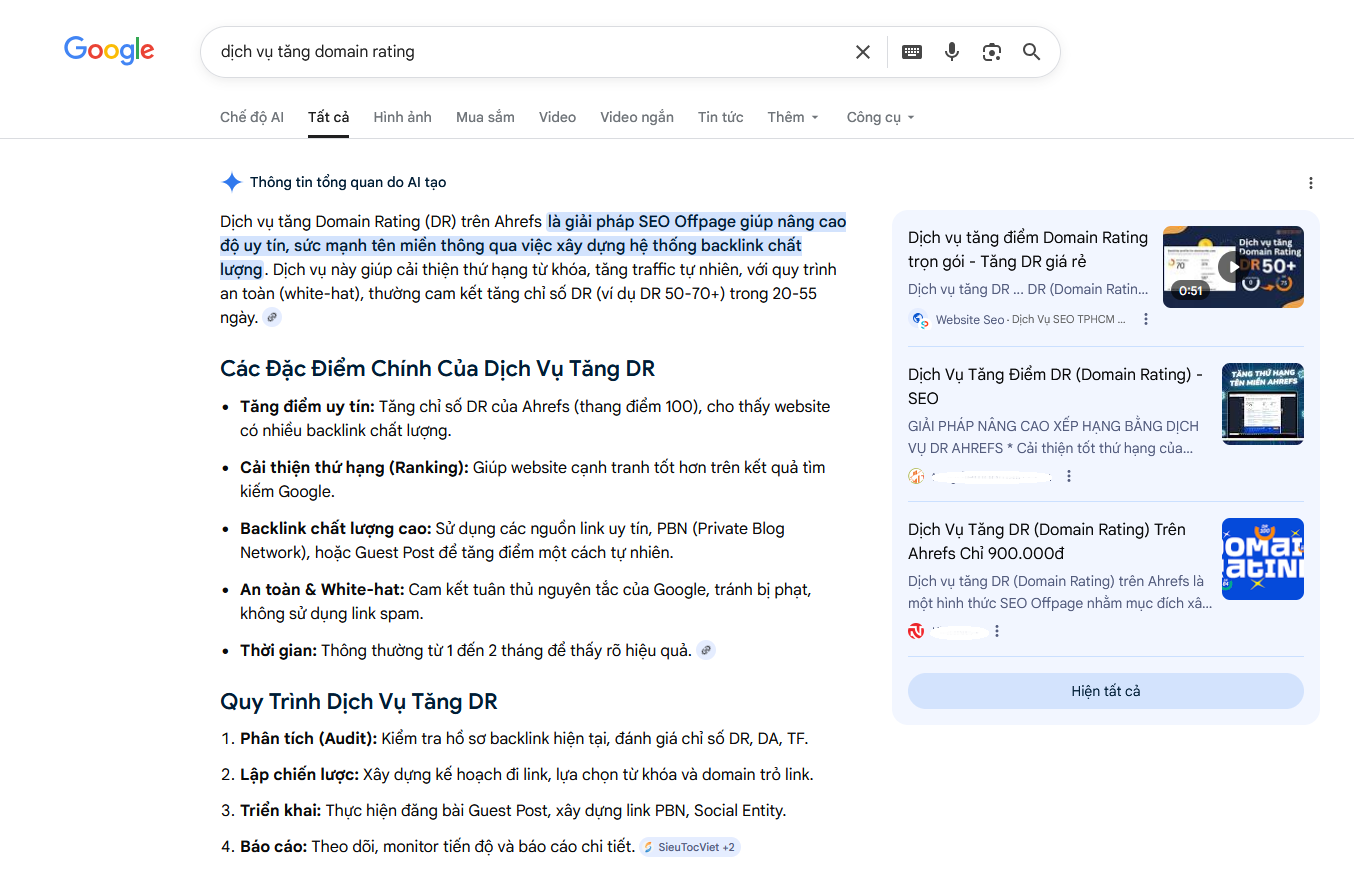Click the Website Seo favicon in the sidebar

(919, 319)
